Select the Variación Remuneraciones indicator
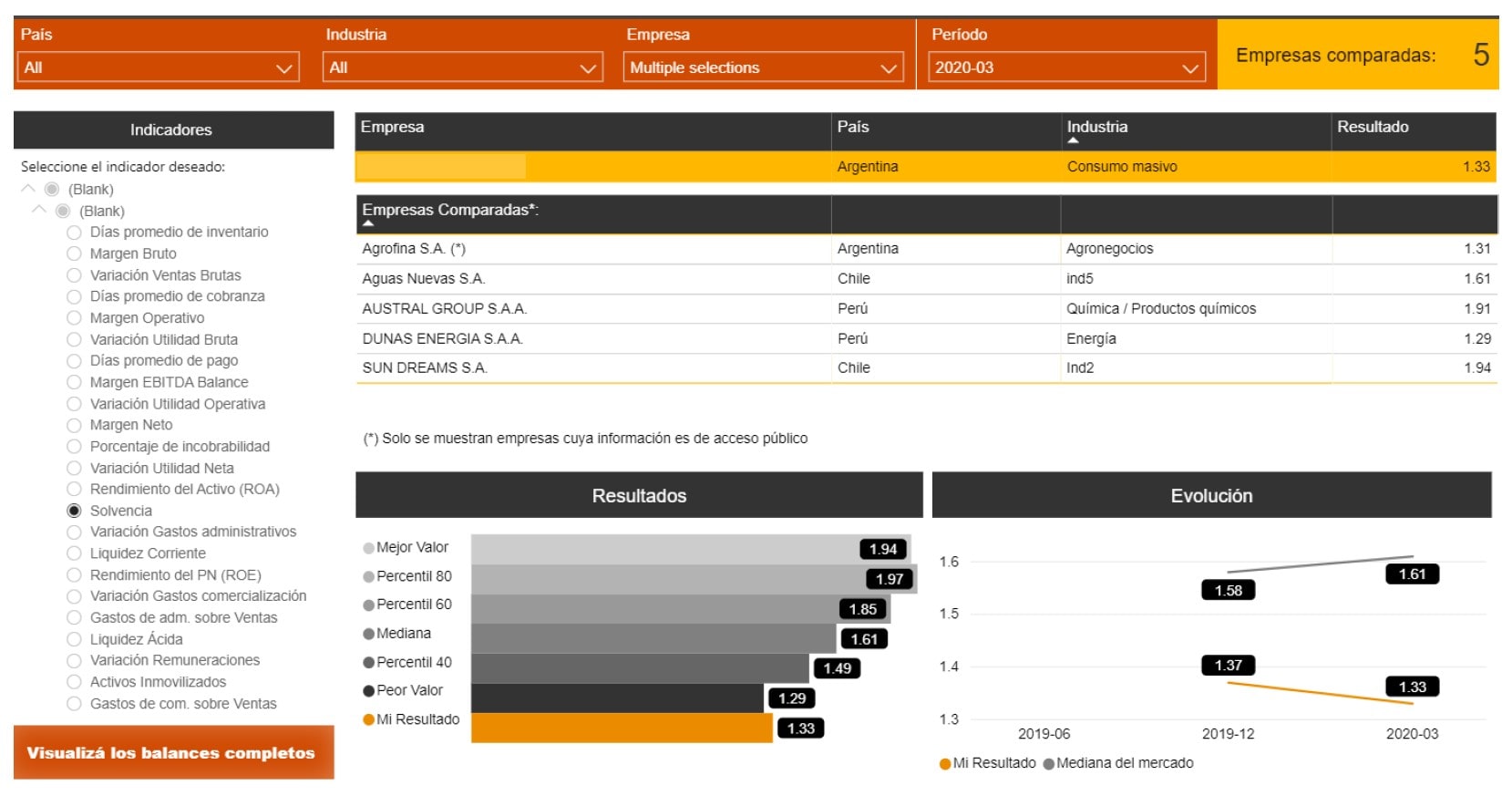Viewport: 1512px width, 796px height. tap(75, 660)
